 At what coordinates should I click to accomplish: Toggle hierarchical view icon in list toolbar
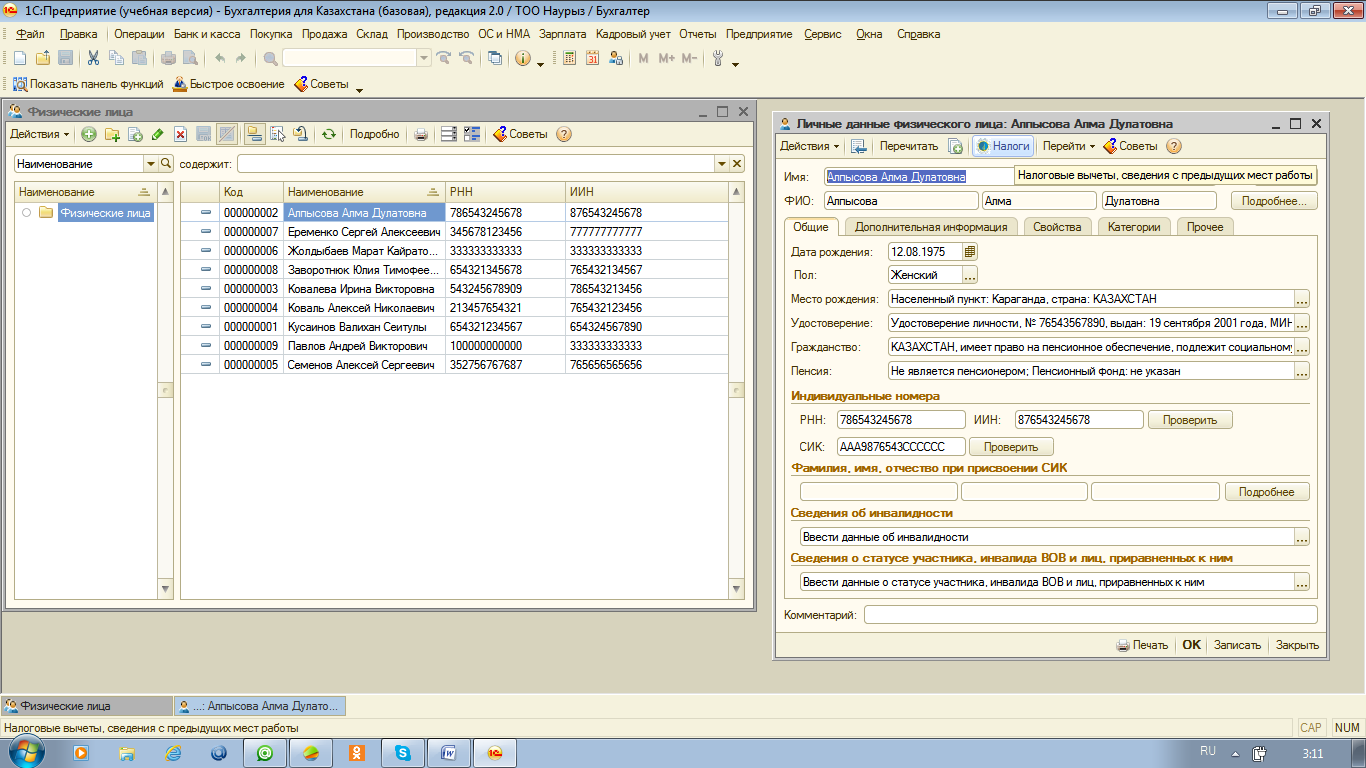click(254, 134)
